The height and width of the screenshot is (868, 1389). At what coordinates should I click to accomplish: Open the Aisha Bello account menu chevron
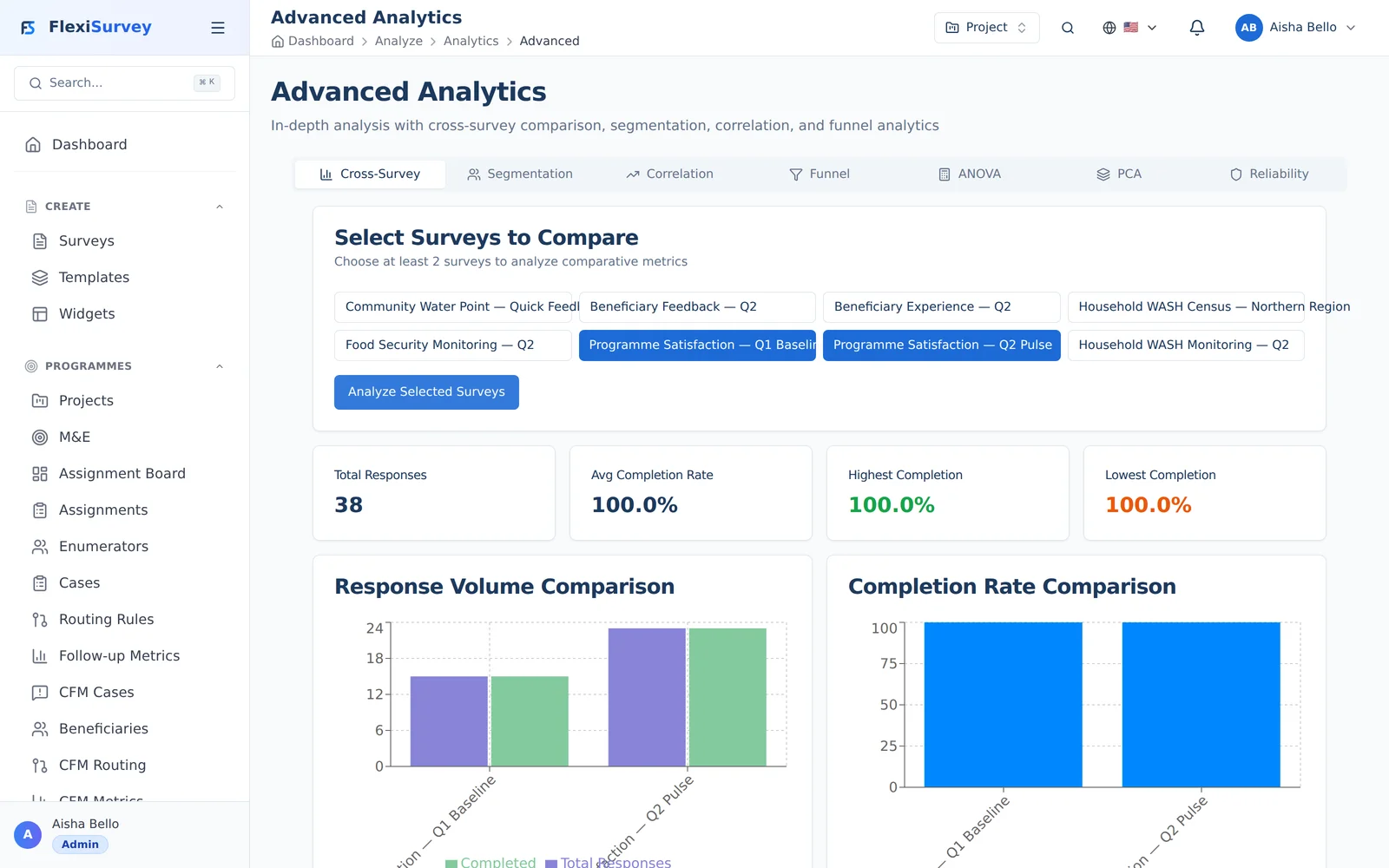pos(1351,28)
